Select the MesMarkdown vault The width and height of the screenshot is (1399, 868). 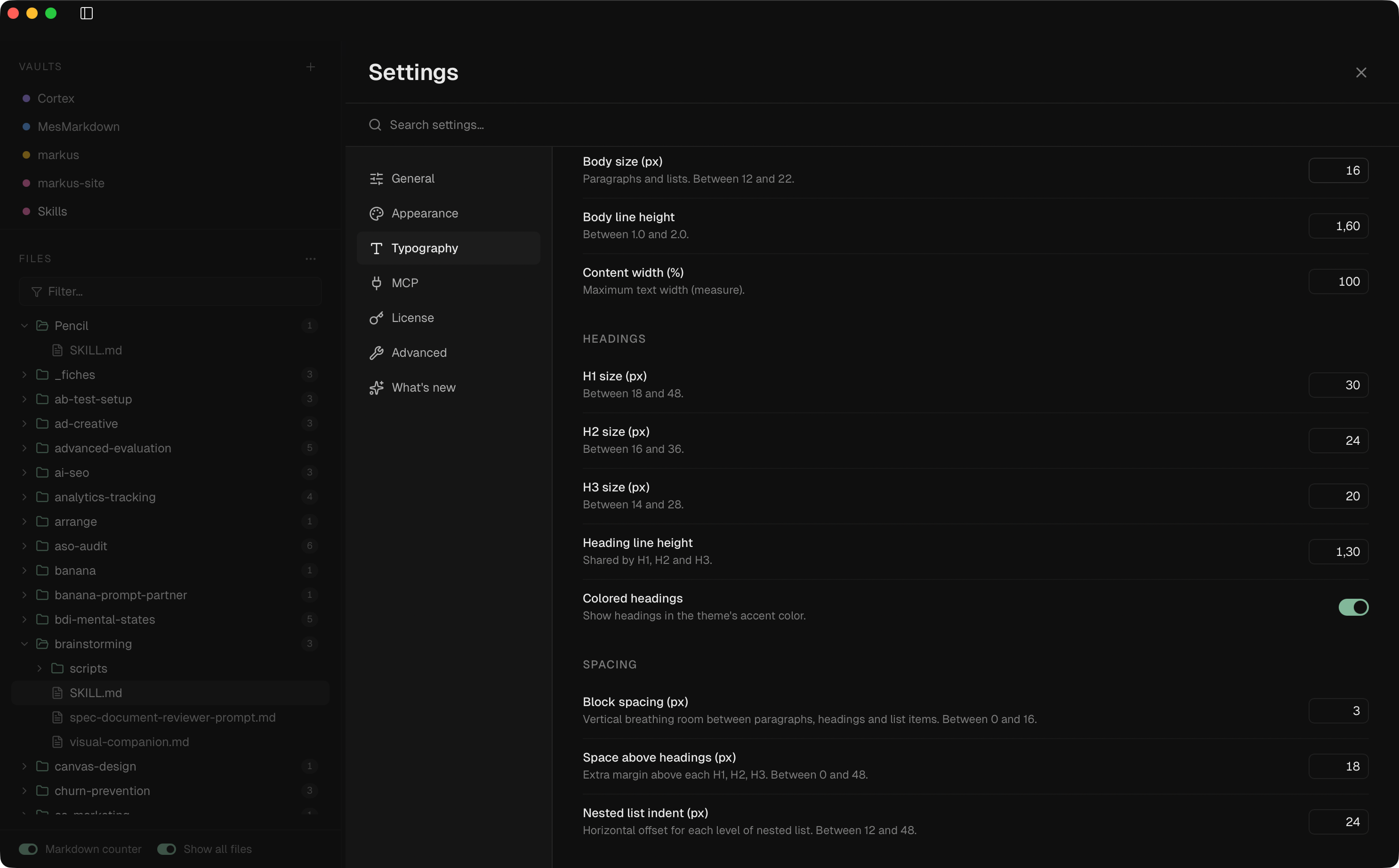coord(79,126)
